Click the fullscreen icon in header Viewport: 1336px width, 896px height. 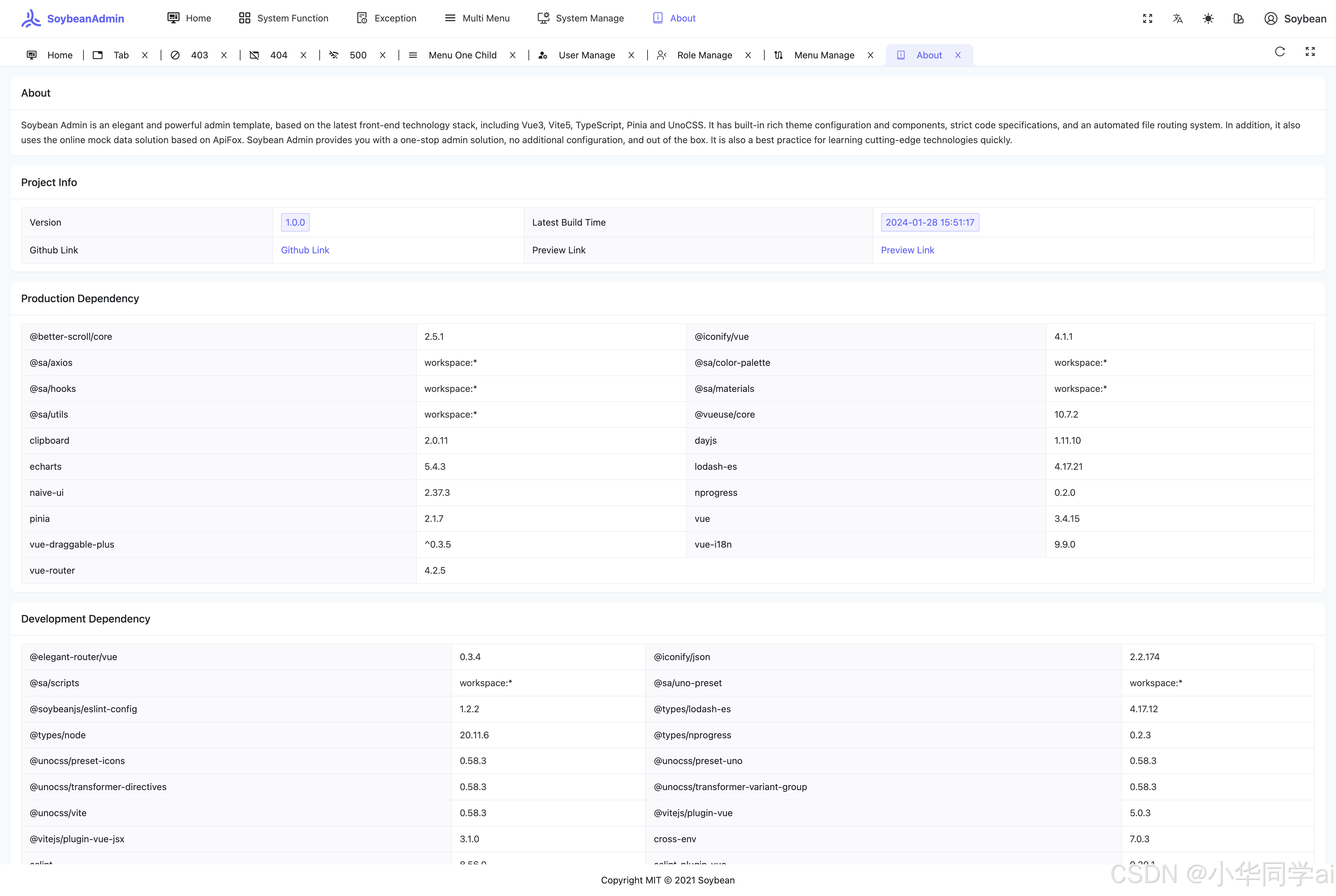[x=1147, y=18]
